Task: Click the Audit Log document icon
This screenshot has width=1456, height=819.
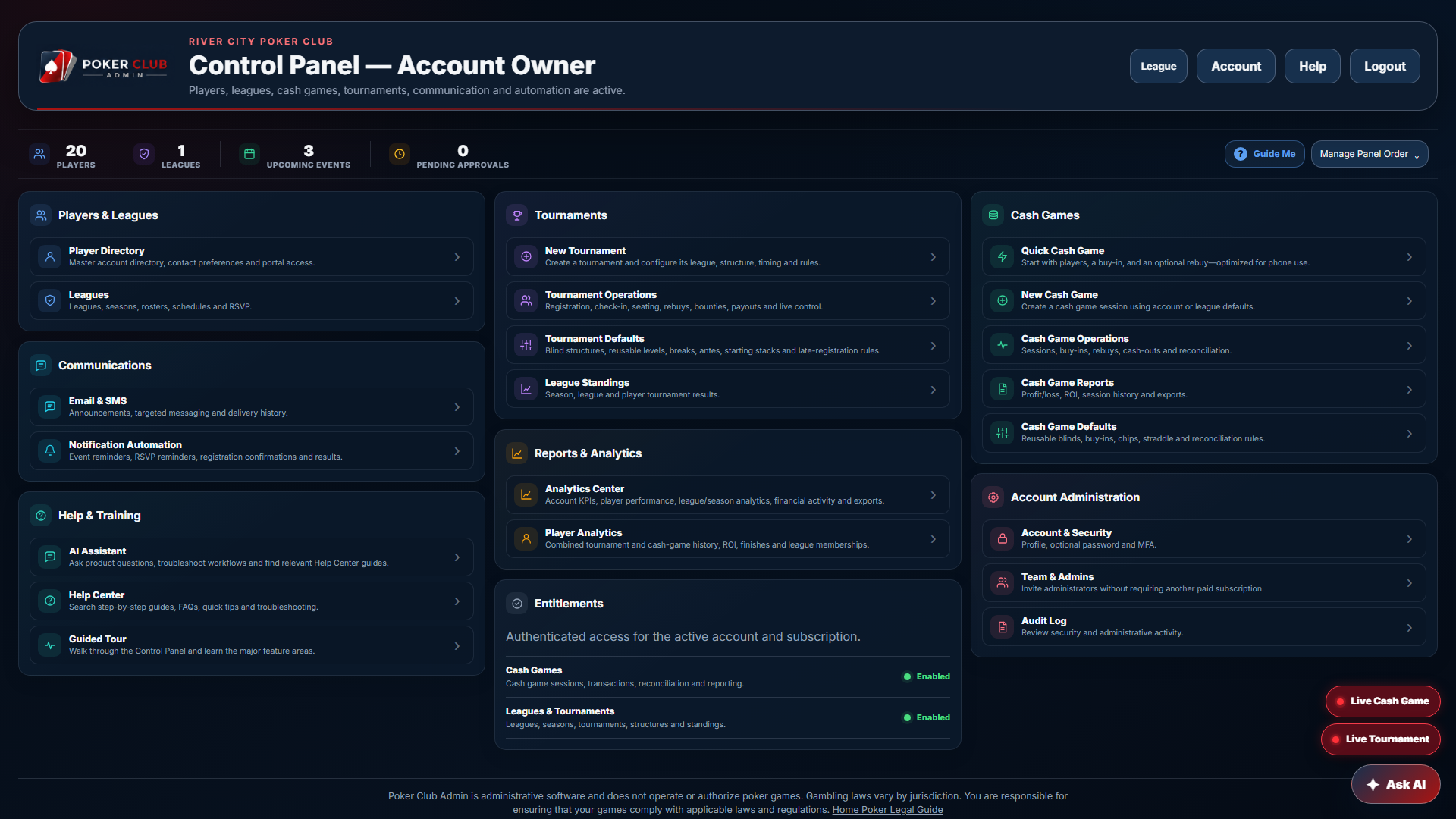Action: coord(1003,627)
